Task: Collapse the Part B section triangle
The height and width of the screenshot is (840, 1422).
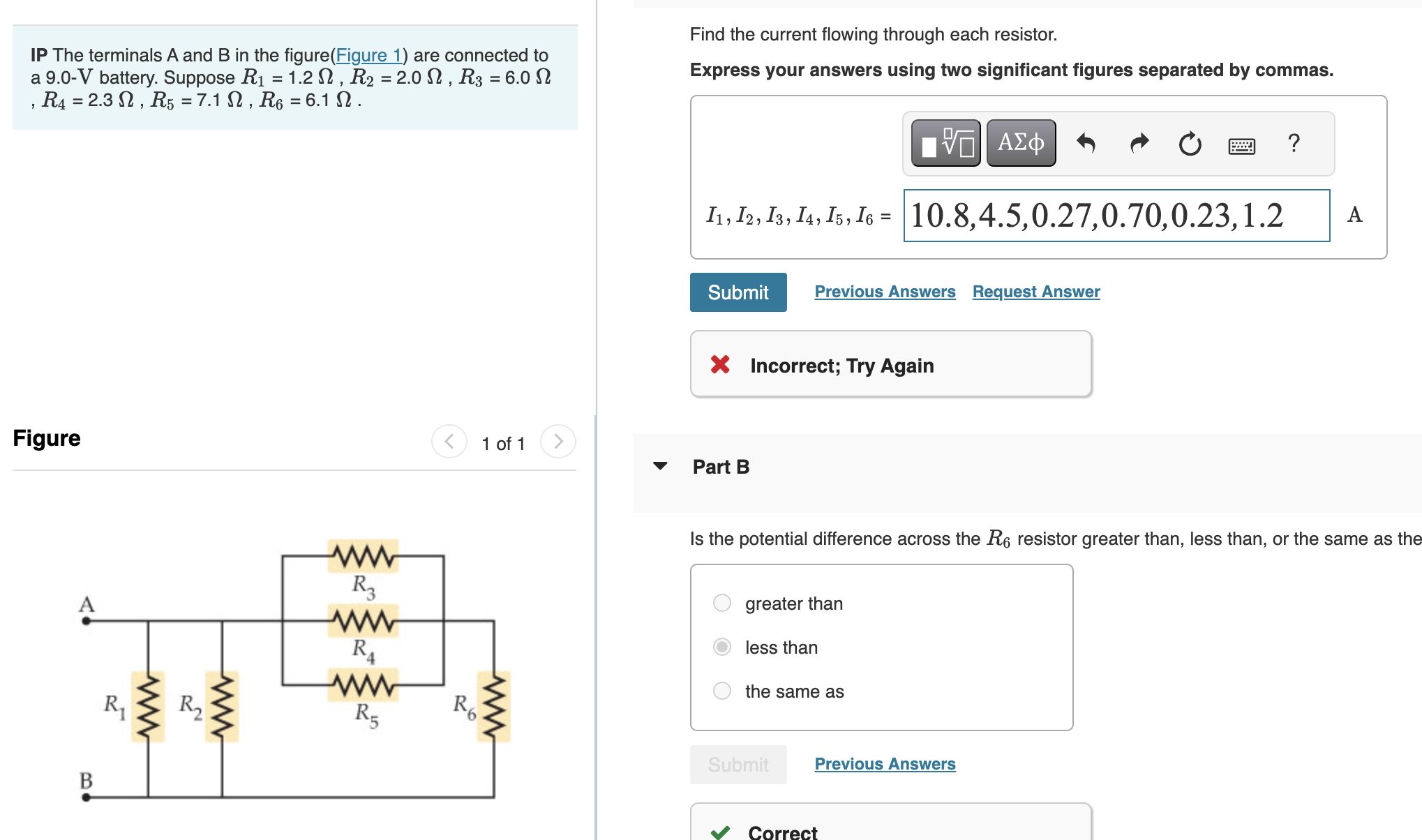Action: [661, 467]
